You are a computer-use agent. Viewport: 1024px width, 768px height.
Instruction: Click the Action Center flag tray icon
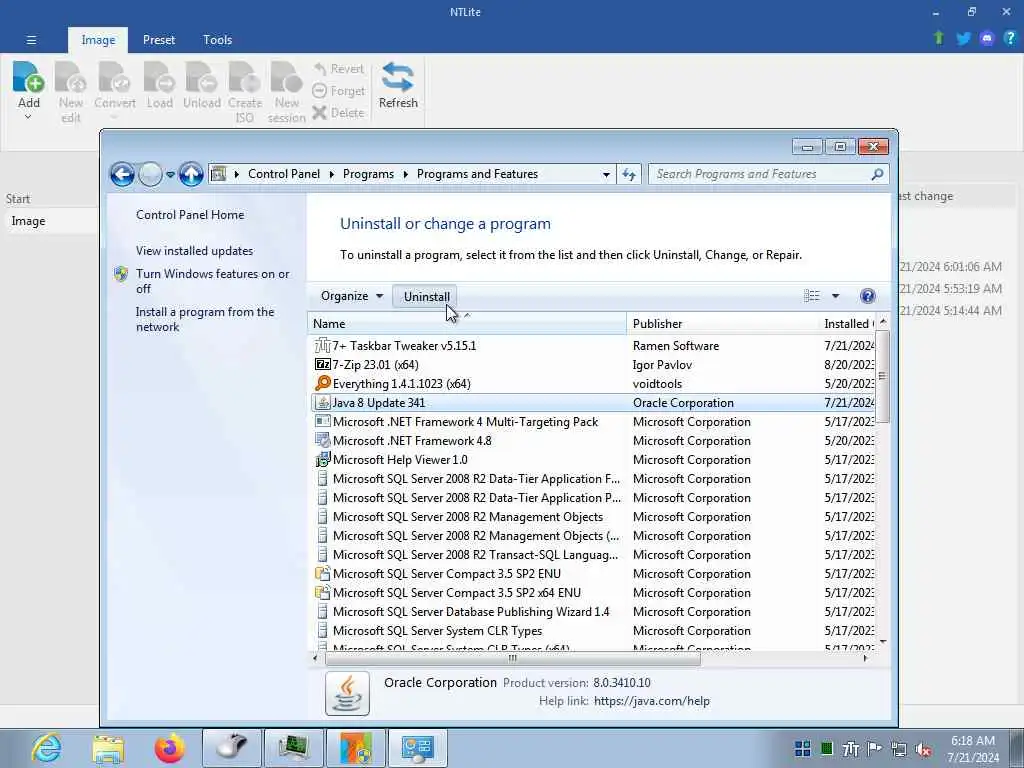(874, 748)
